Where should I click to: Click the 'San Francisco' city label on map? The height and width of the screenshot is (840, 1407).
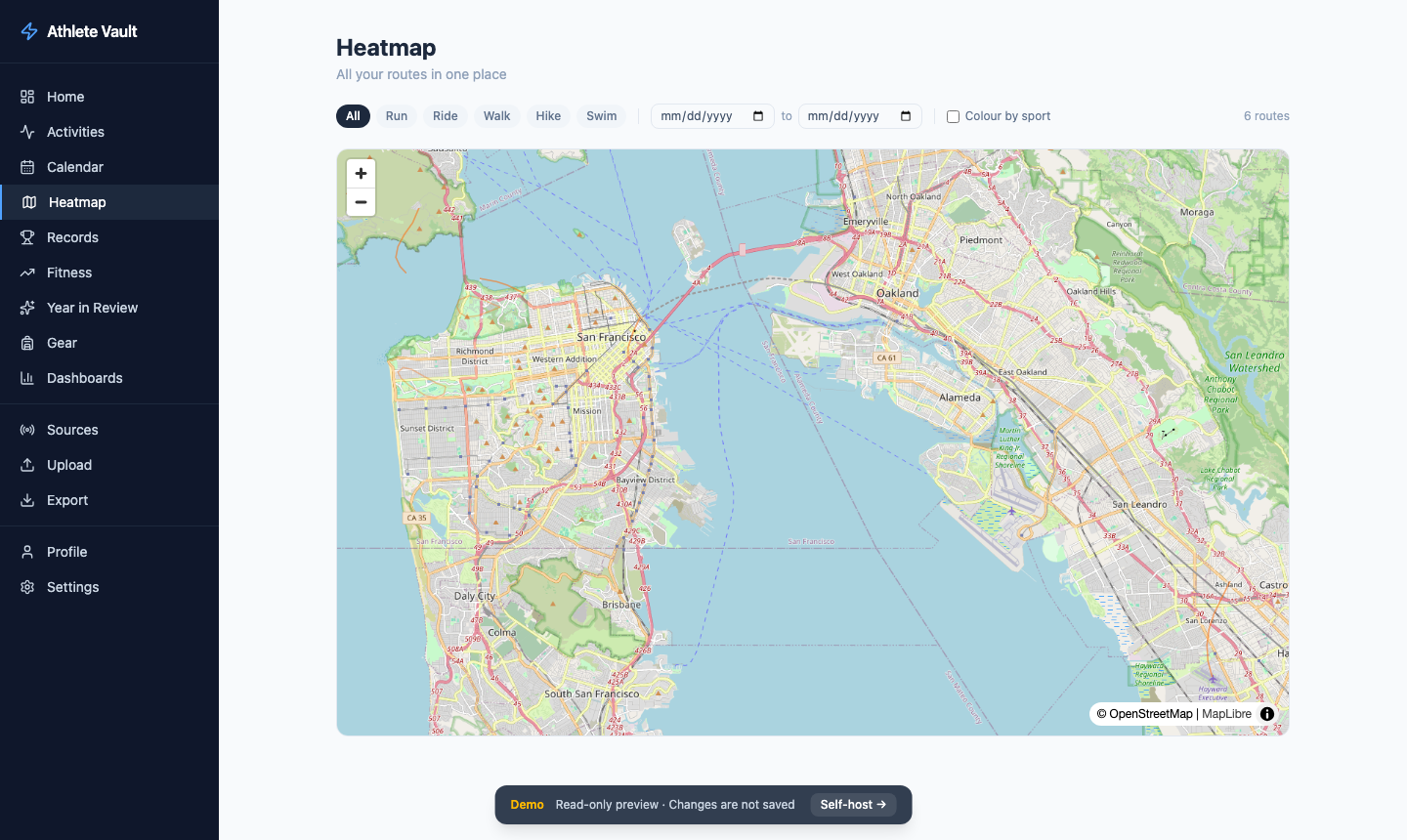tap(611, 337)
